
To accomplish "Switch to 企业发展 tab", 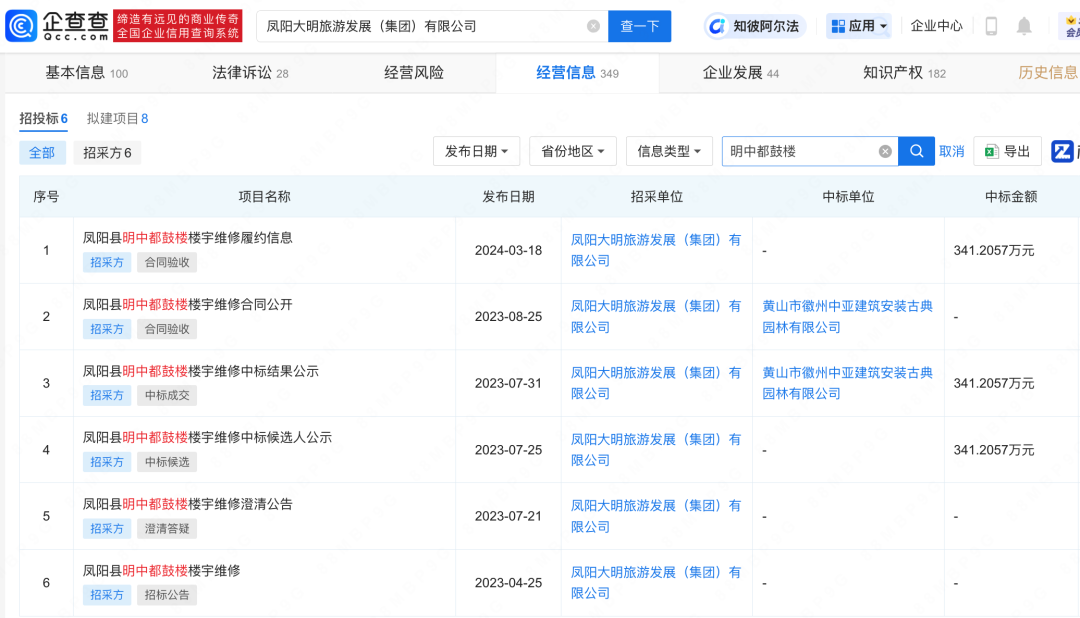I will 740,73.
